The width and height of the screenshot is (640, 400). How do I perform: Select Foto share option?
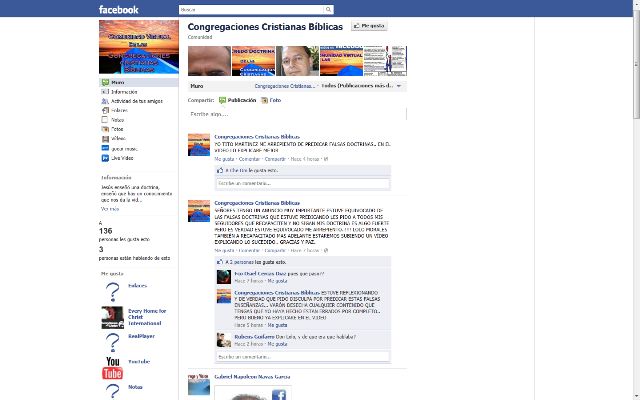pos(270,100)
